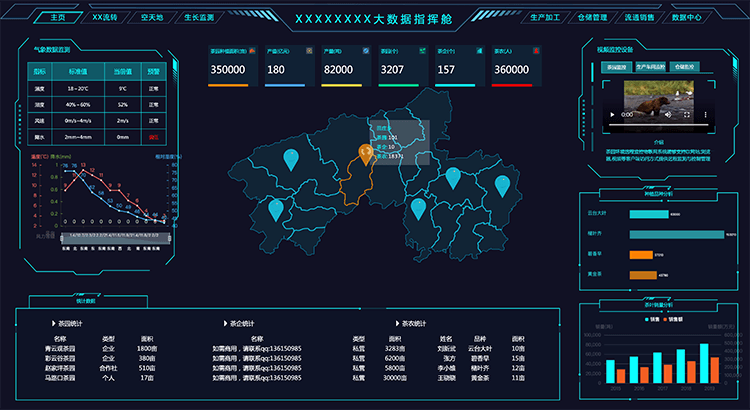Click the 52% current value cell
This screenshot has height=410, width=750.
(123, 105)
